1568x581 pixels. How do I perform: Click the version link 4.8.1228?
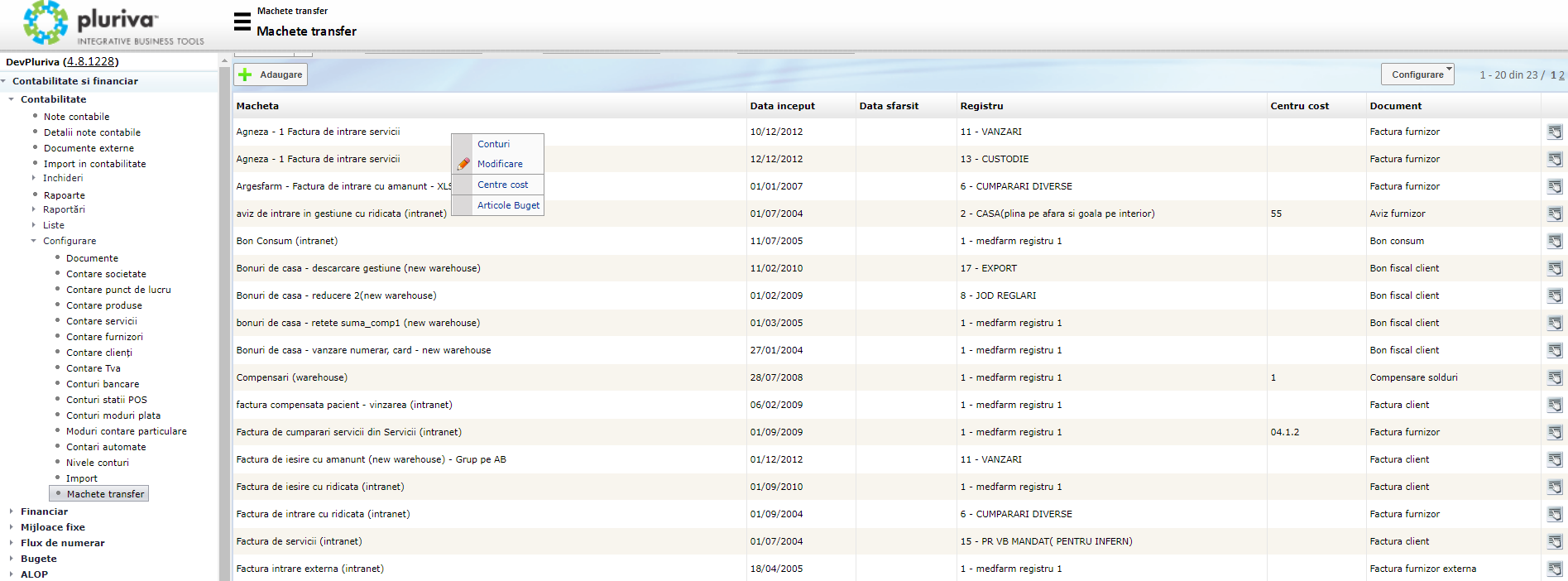[x=90, y=62]
